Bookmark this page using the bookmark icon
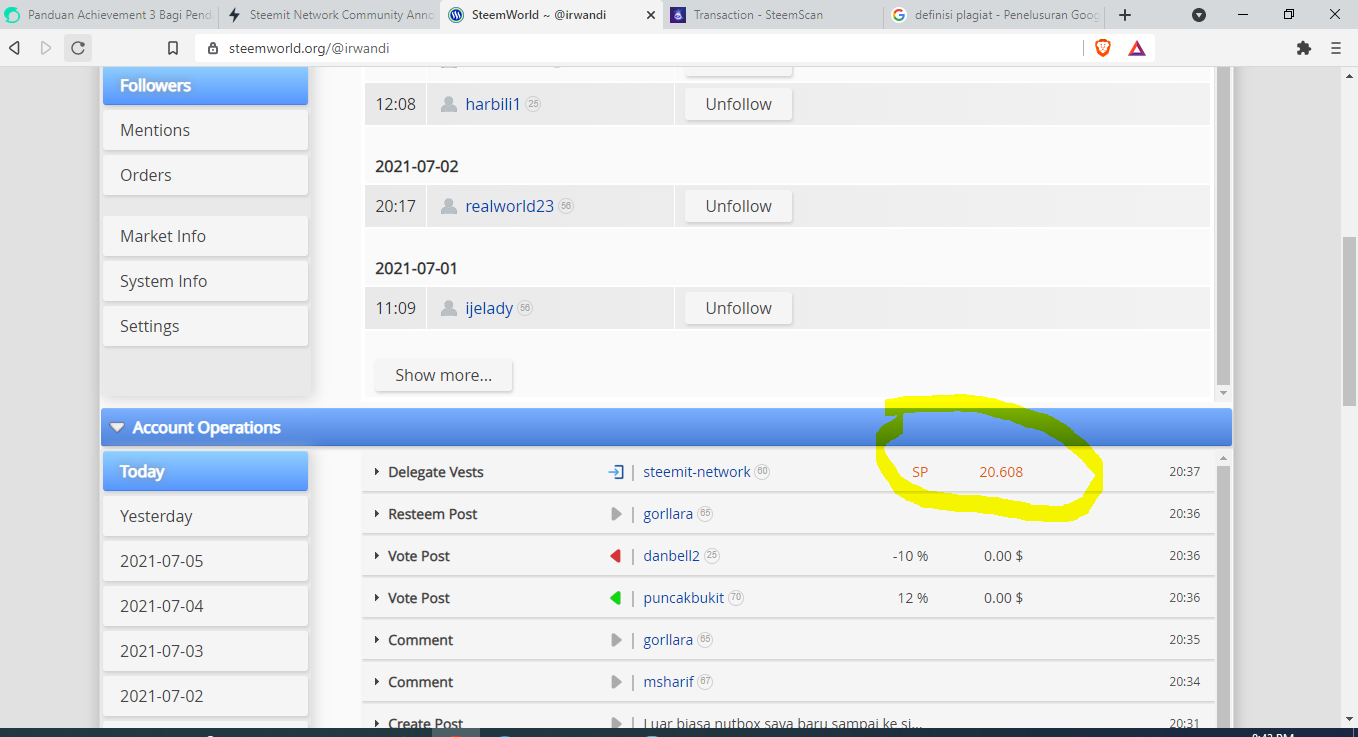 [173, 48]
